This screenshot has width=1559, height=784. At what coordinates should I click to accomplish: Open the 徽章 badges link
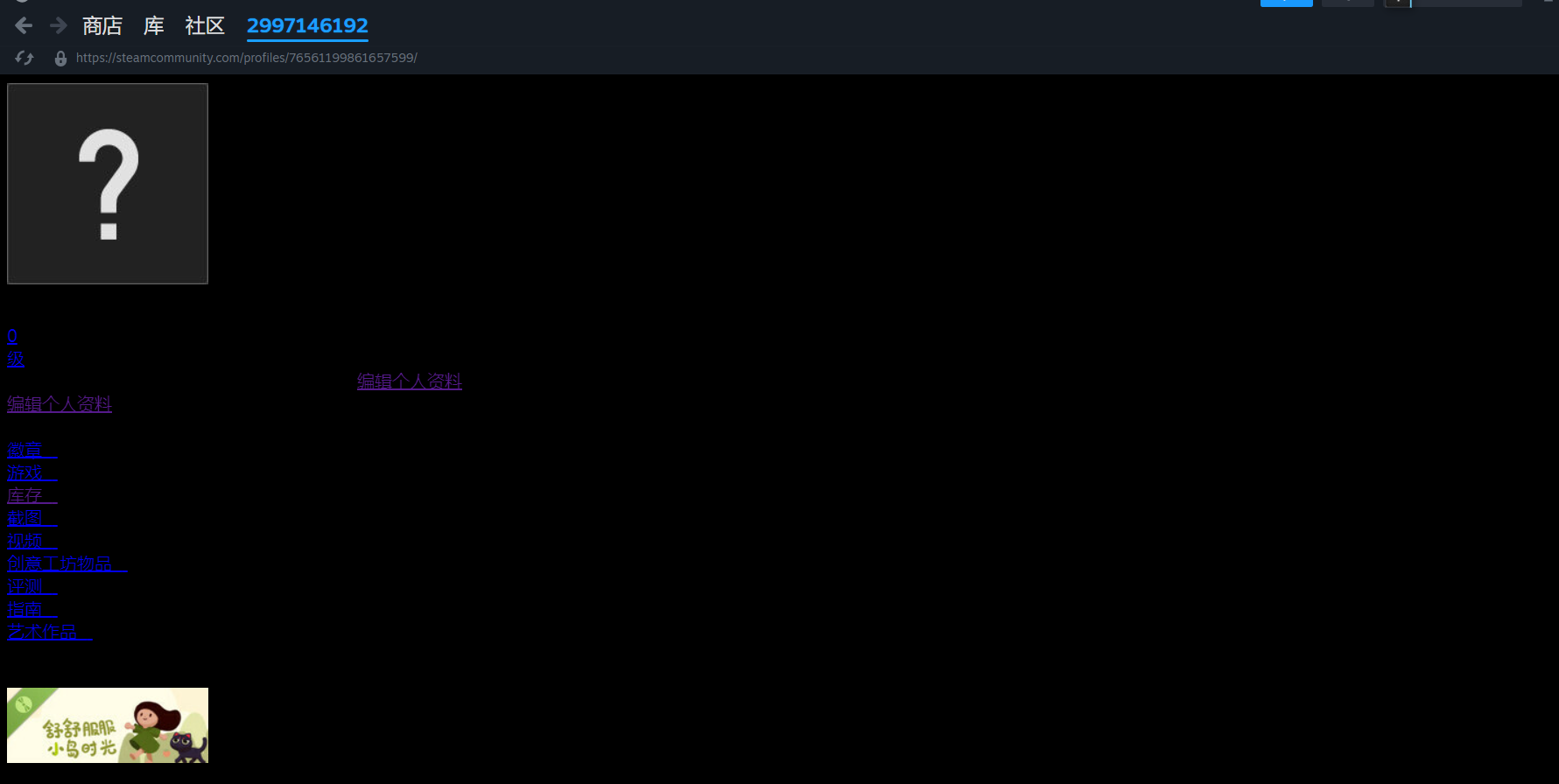pyautogui.click(x=32, y=450)
